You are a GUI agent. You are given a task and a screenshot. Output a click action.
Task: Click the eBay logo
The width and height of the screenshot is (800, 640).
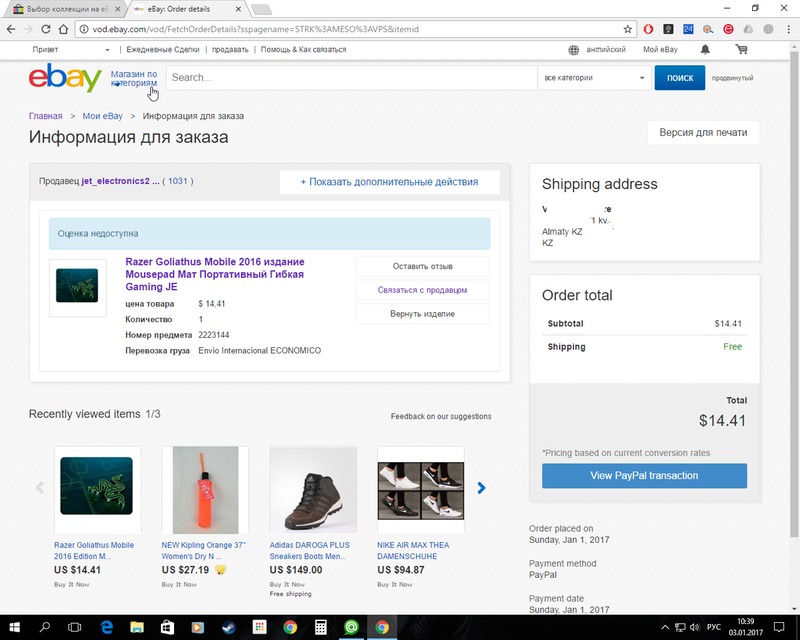[x=65, y=78]
